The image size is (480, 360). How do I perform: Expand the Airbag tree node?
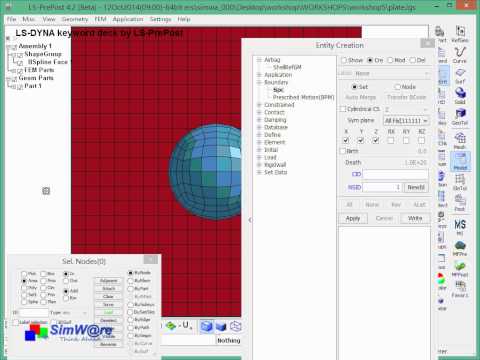[x=259, y=60]
